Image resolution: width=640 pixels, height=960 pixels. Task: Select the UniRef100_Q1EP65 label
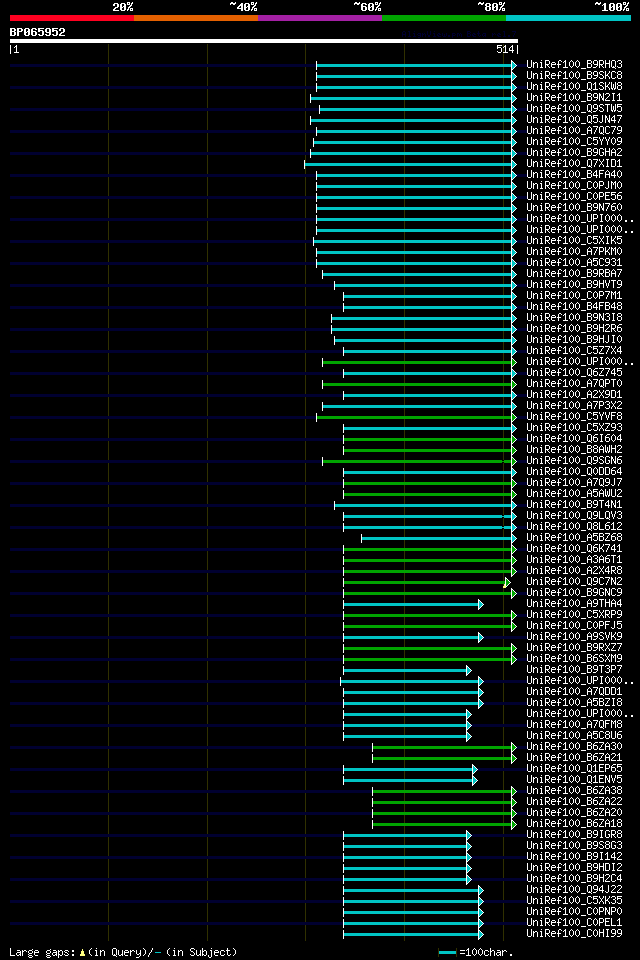(574, 769)
